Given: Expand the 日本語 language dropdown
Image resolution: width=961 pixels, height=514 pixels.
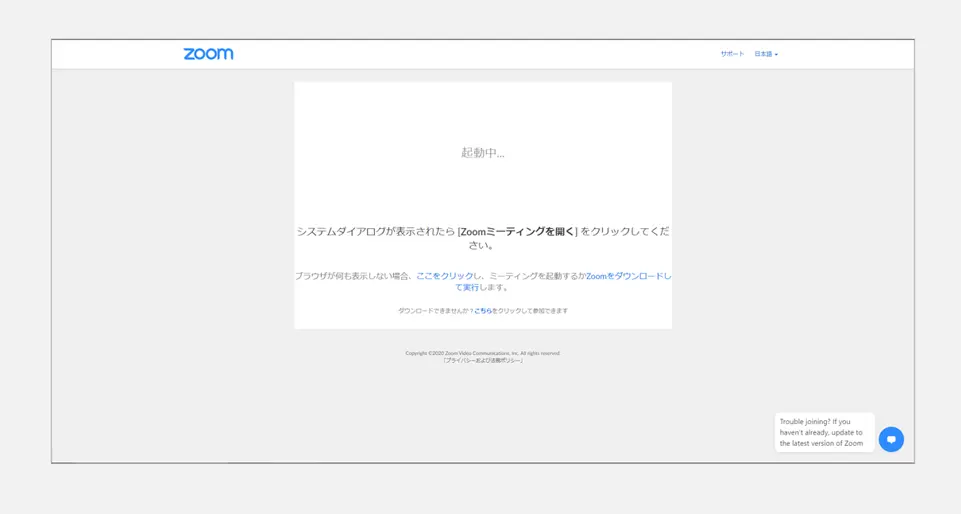Looking at the screenshot, I should (766, 54).
